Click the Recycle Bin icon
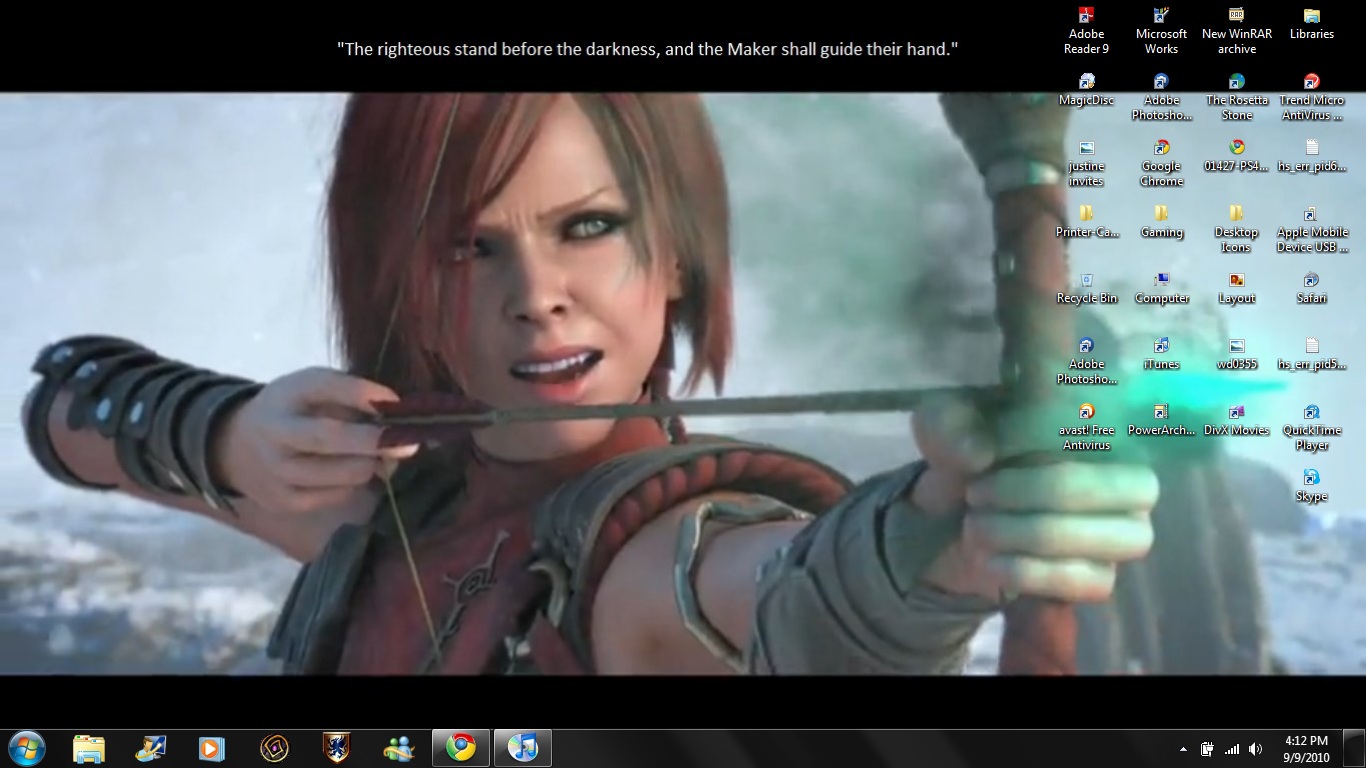Screen dimensions: 1366x768 [x=1086, y=287]
